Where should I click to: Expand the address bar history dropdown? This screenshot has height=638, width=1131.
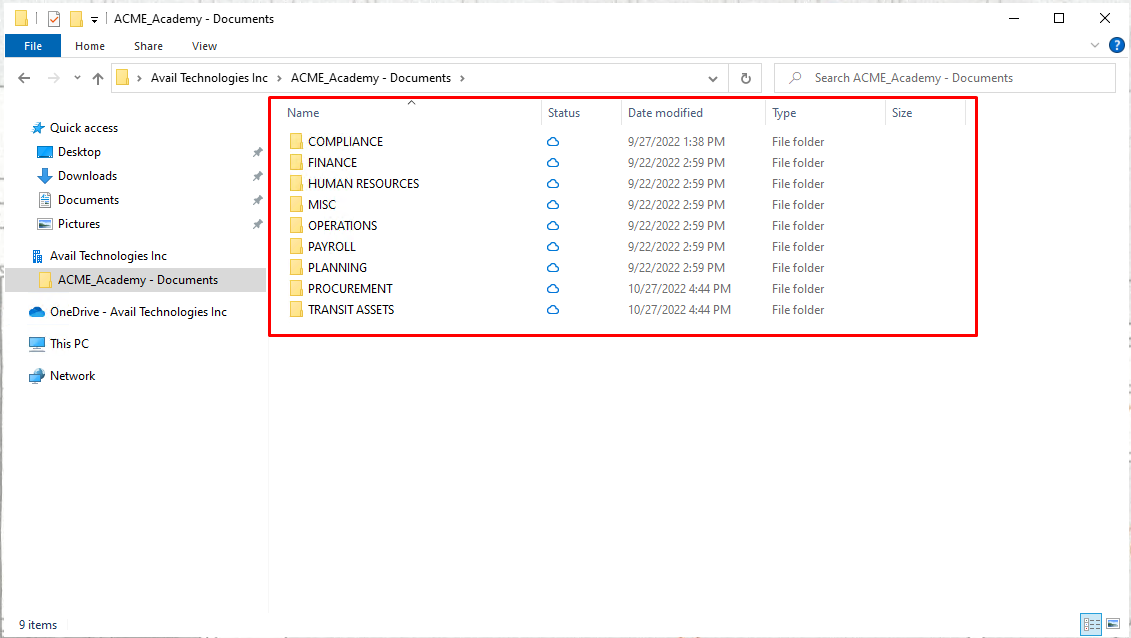point(713,78)
